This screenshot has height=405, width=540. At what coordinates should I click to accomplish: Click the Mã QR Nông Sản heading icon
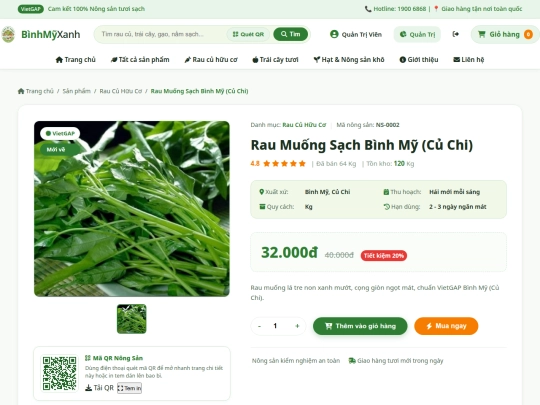coord(88,358)
